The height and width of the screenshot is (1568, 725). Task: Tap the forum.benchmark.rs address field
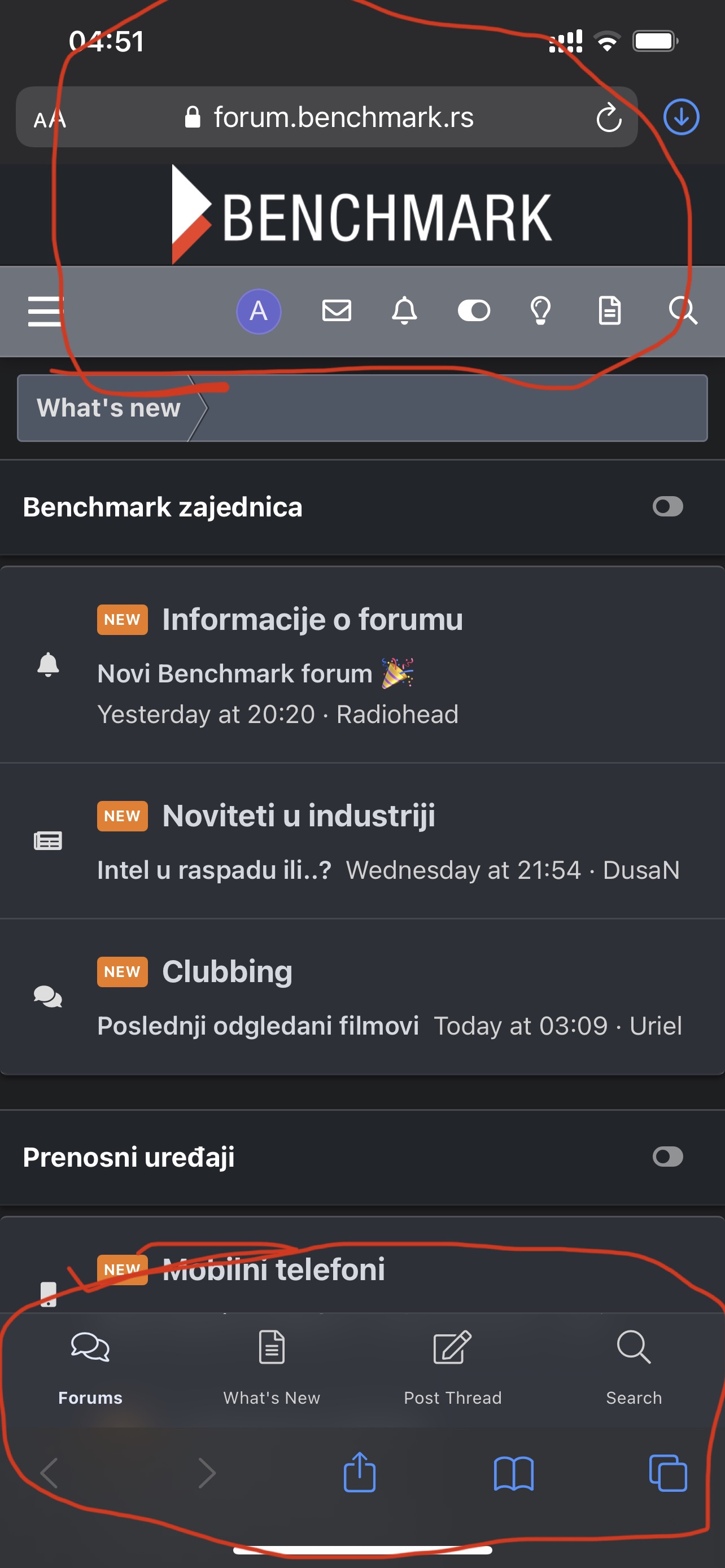343,117
